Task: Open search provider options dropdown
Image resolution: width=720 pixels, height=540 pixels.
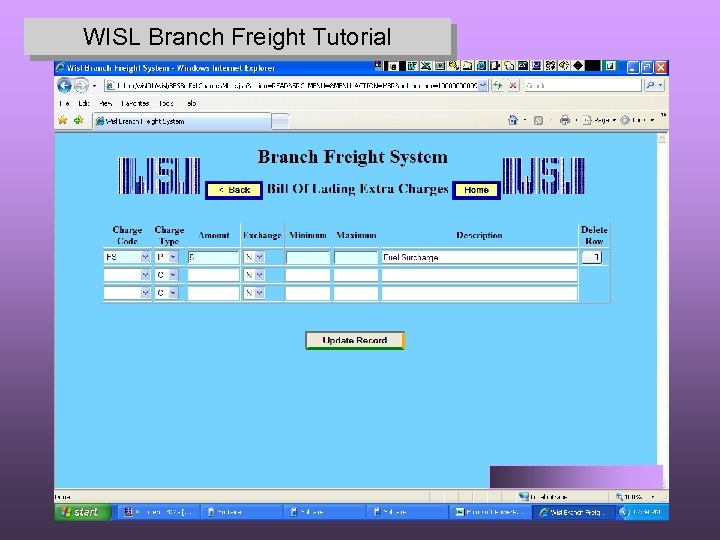Action: [x=660, y=85]
